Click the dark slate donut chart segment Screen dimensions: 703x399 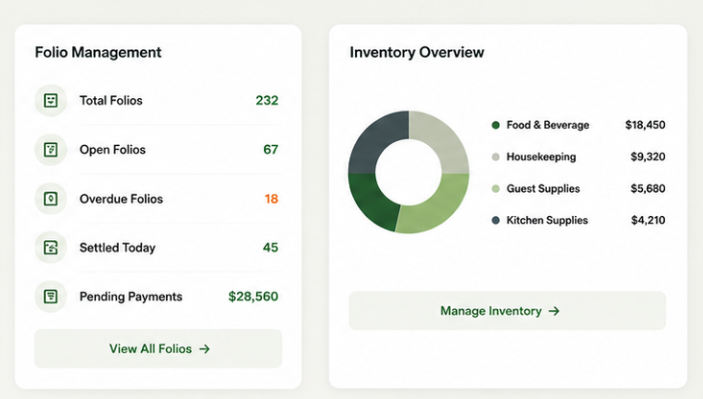point(374,141)
